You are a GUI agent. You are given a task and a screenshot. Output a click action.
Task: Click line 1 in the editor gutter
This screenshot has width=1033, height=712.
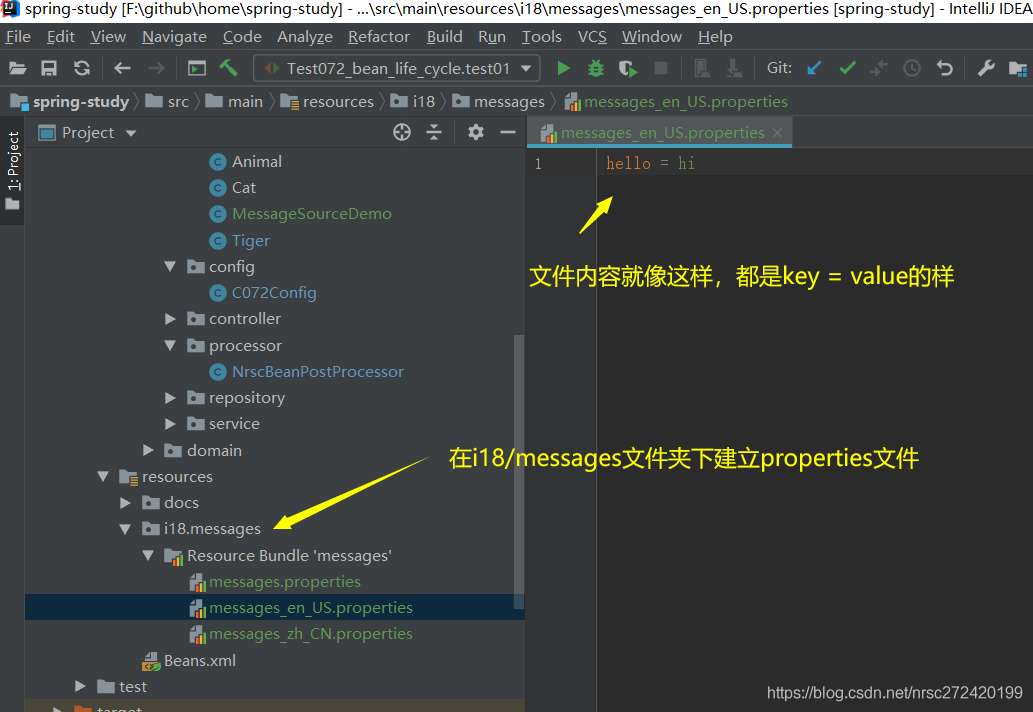tap(538, 164)
